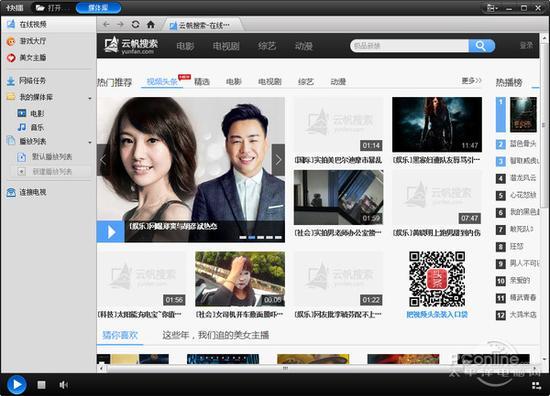Click the 把视频头条装入口袋 link
The height and width of the screenshot is (396, 550).
point(437,315)
